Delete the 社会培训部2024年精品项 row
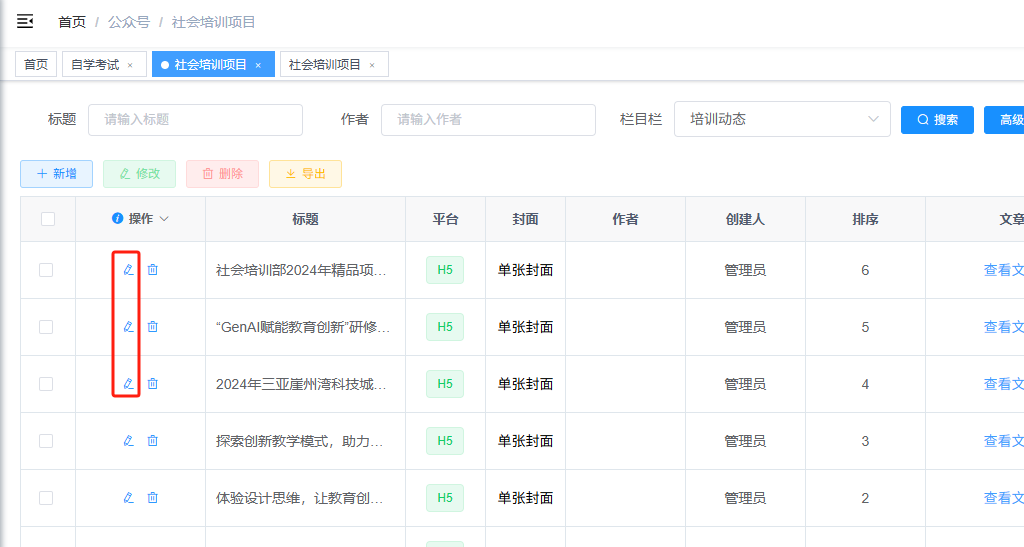This screenshot has height=547, width=1024. (x=153, y=270)
